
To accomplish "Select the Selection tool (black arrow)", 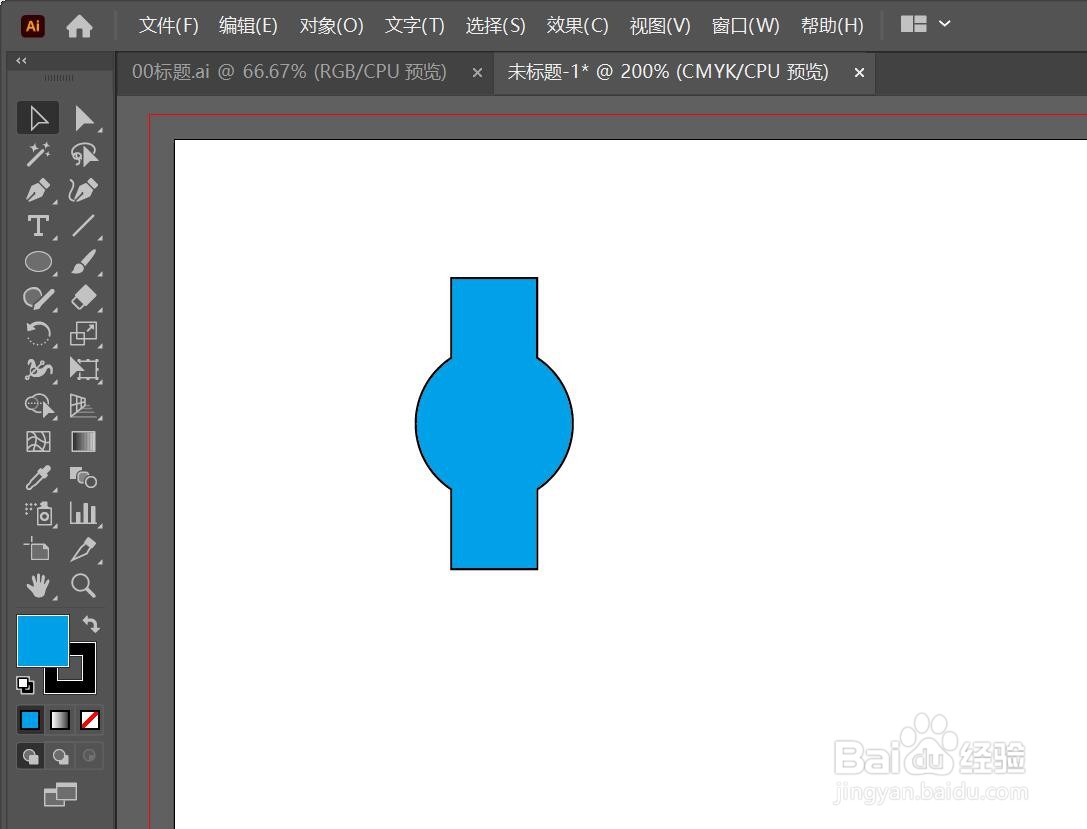I will (x=38, y=119).
